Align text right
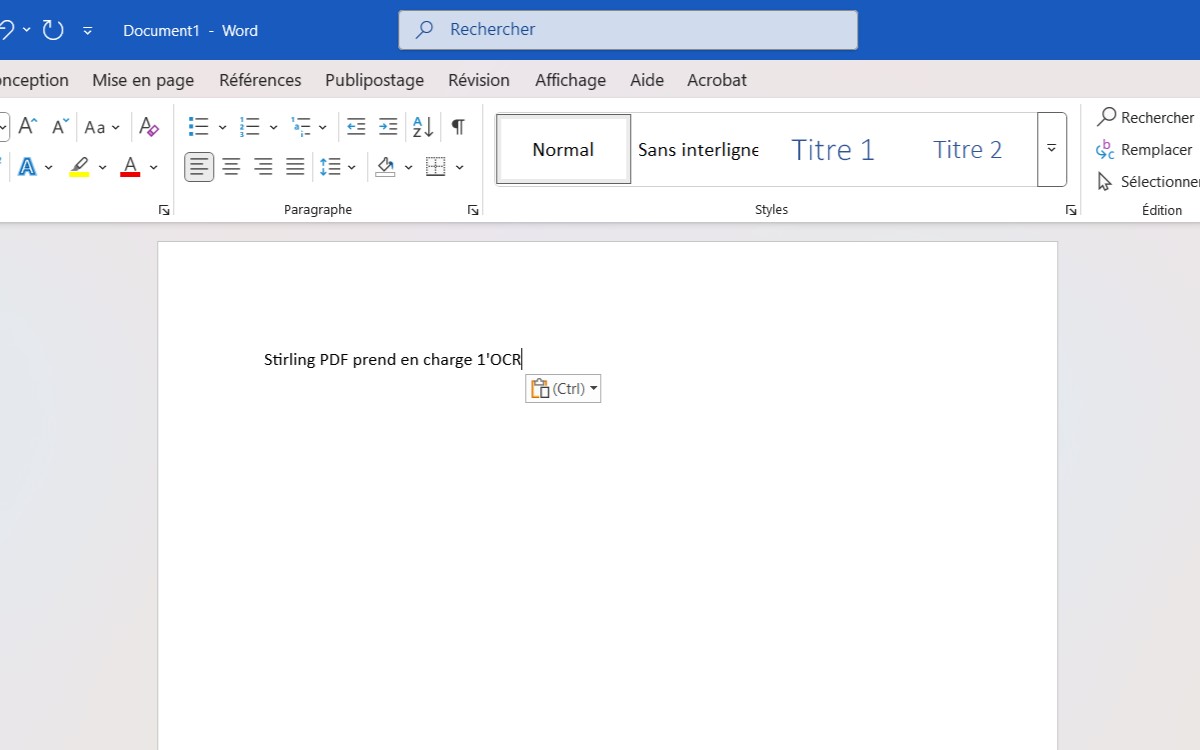 pyautogui.click(x=263, y=167)
